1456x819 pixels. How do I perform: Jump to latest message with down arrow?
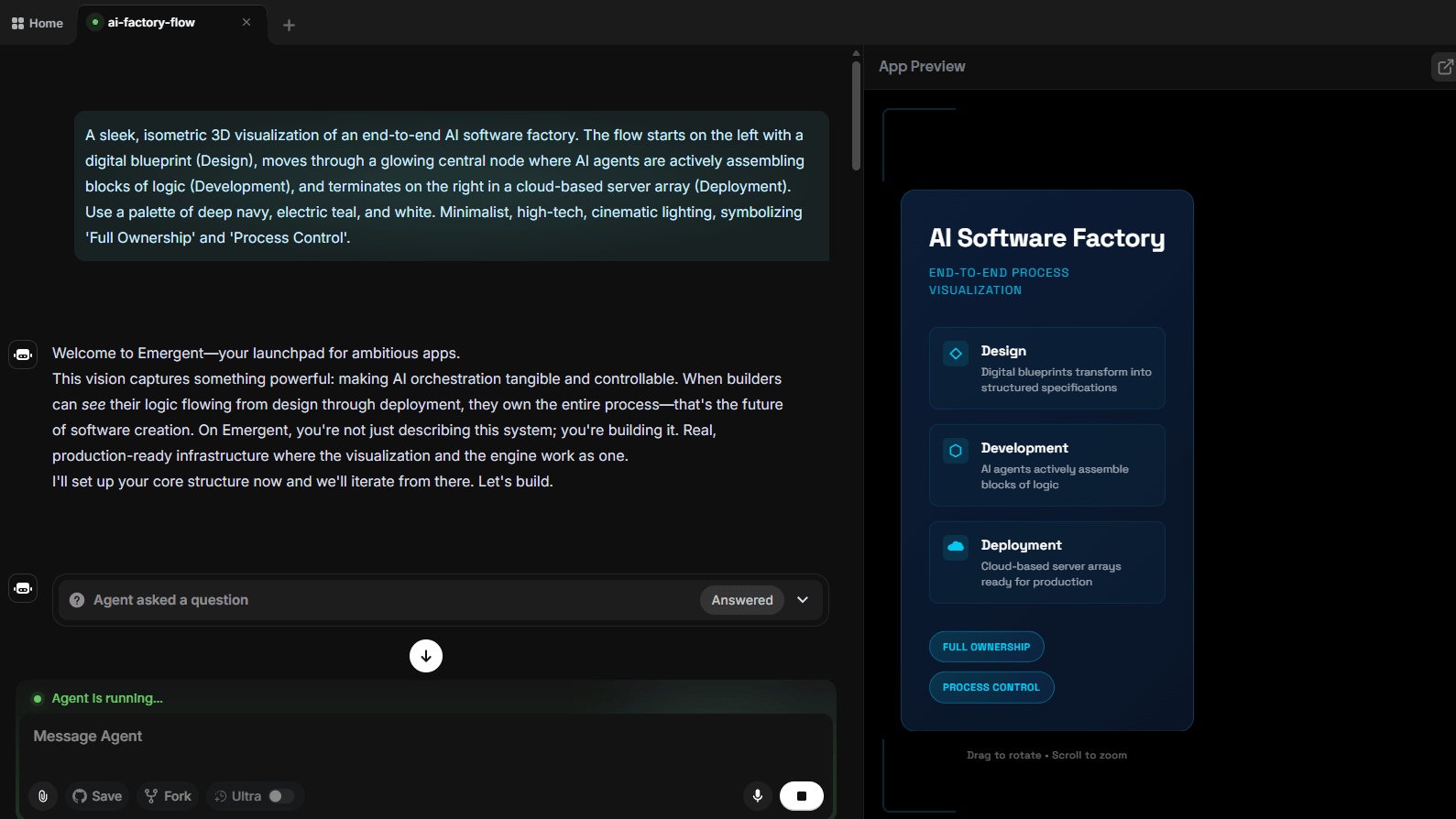pos(426,656)
